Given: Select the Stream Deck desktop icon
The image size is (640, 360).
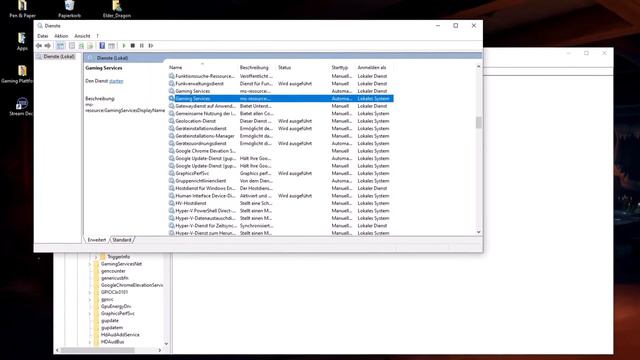Looking at the screenshot, I should click(21, 107).
